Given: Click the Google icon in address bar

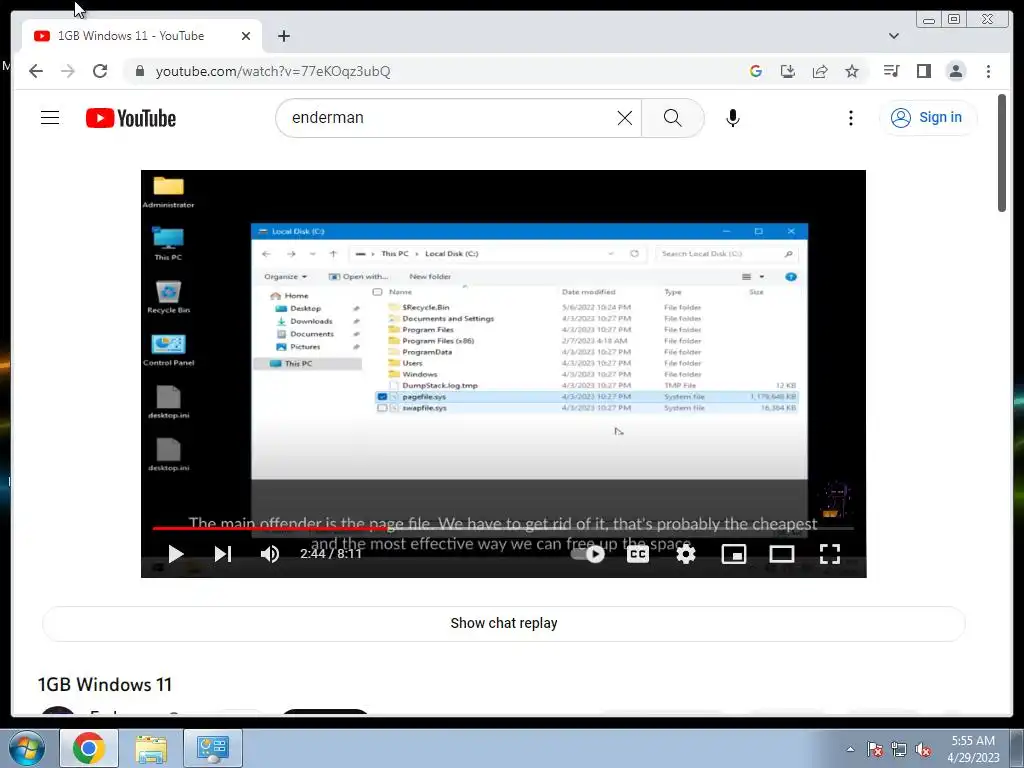Looking at the screenshot, I should click(x=756, y=71).
